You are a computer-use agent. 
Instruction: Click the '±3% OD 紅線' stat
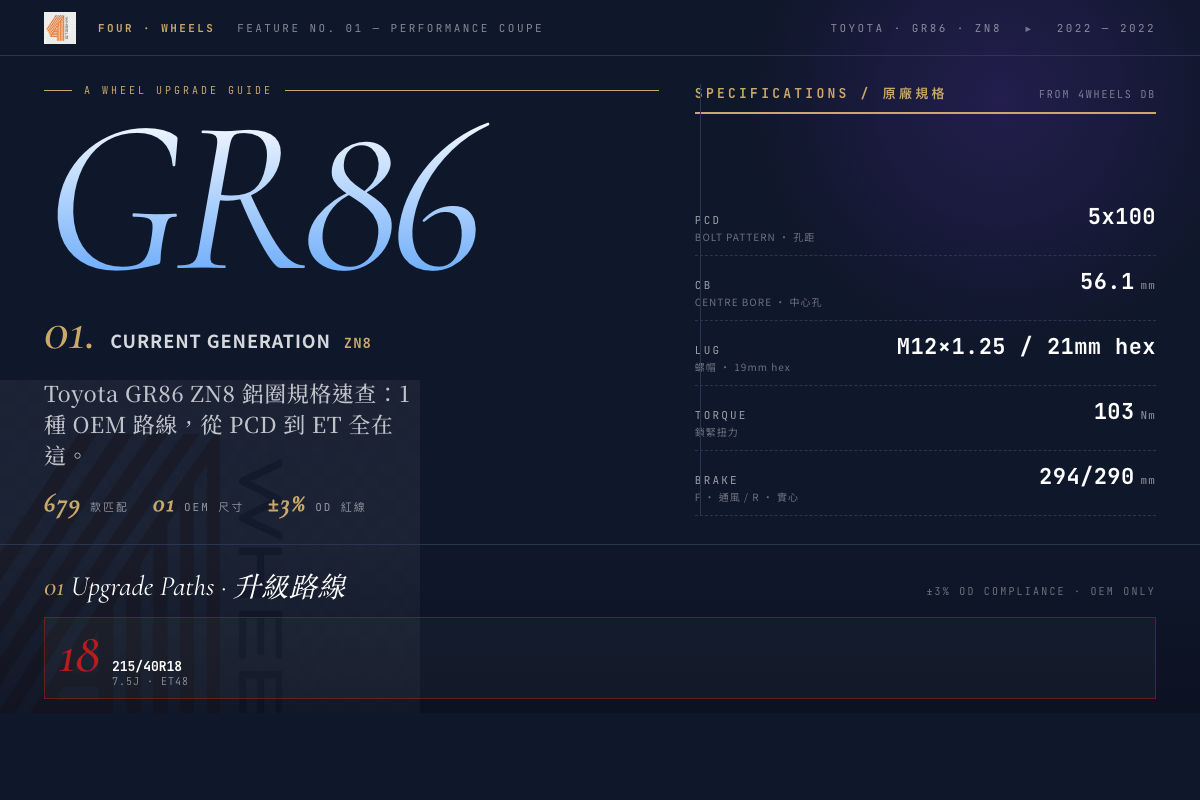point(317,506)
